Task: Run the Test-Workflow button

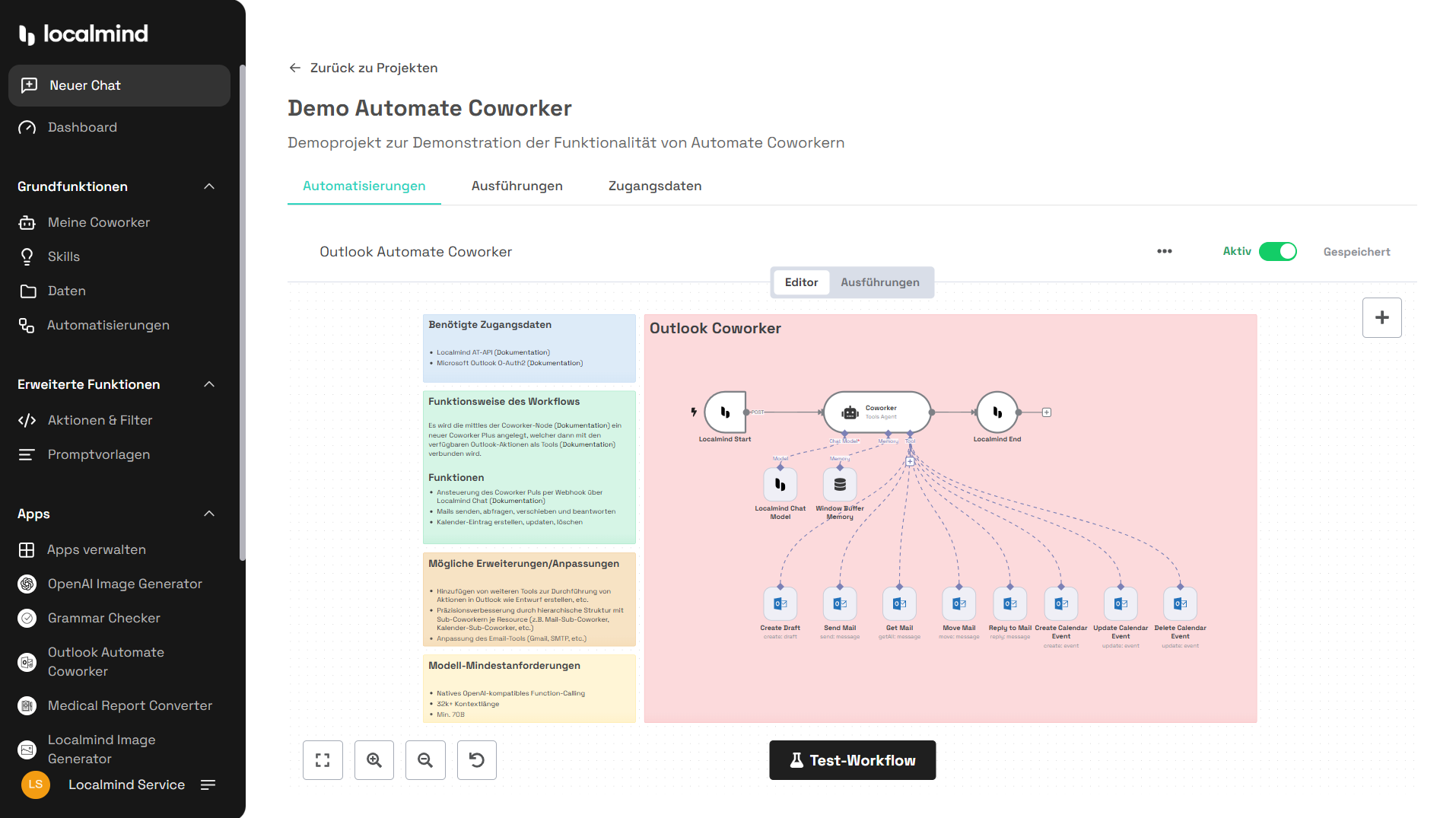Action: point(852,760)
